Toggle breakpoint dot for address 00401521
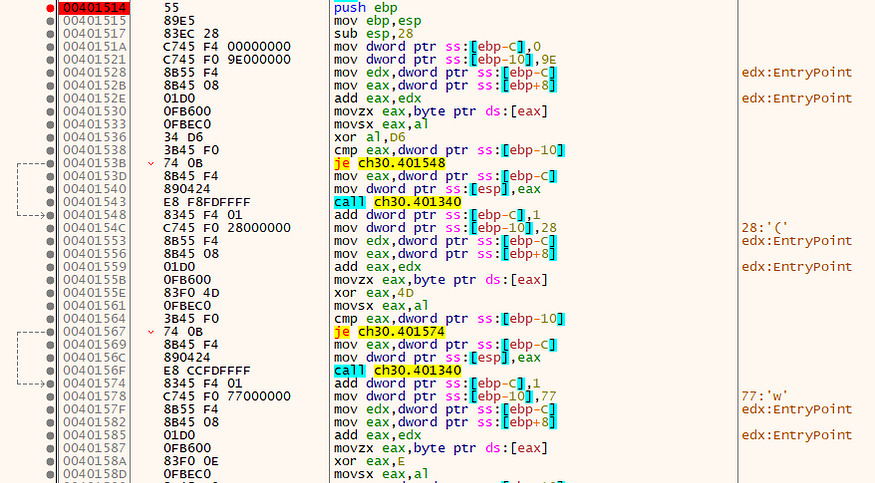The height and width of the screenshot is (483, 875). [x=50, y=60]
